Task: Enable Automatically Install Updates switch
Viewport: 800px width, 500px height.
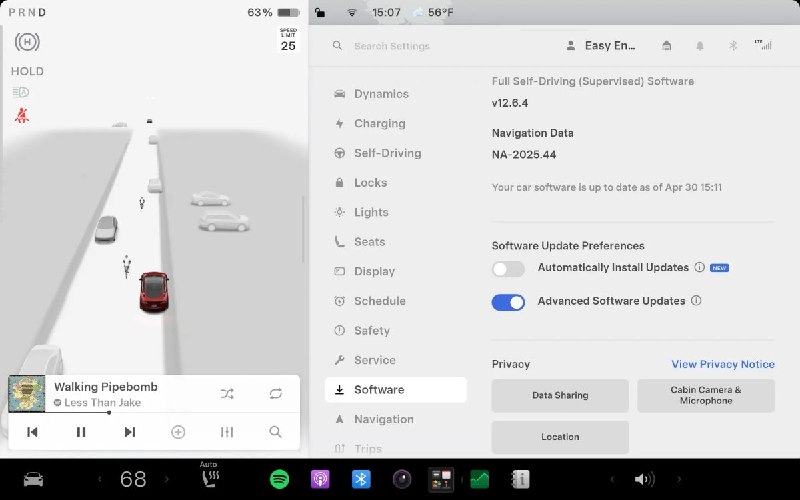Action: 508,269
